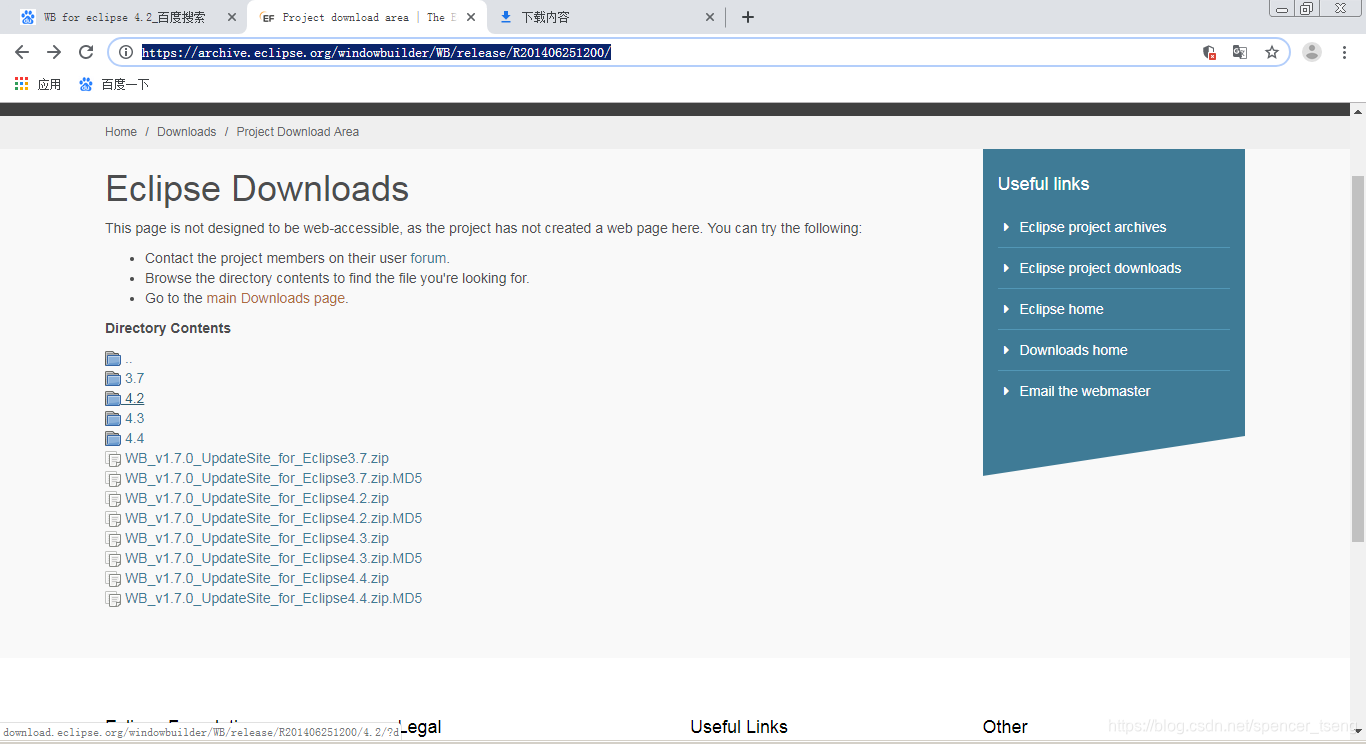The width and height of the screenshot is (1366, 744).
Task: Open site information icon in address bar
Action: pyautogui.click(x=126, y=52)
